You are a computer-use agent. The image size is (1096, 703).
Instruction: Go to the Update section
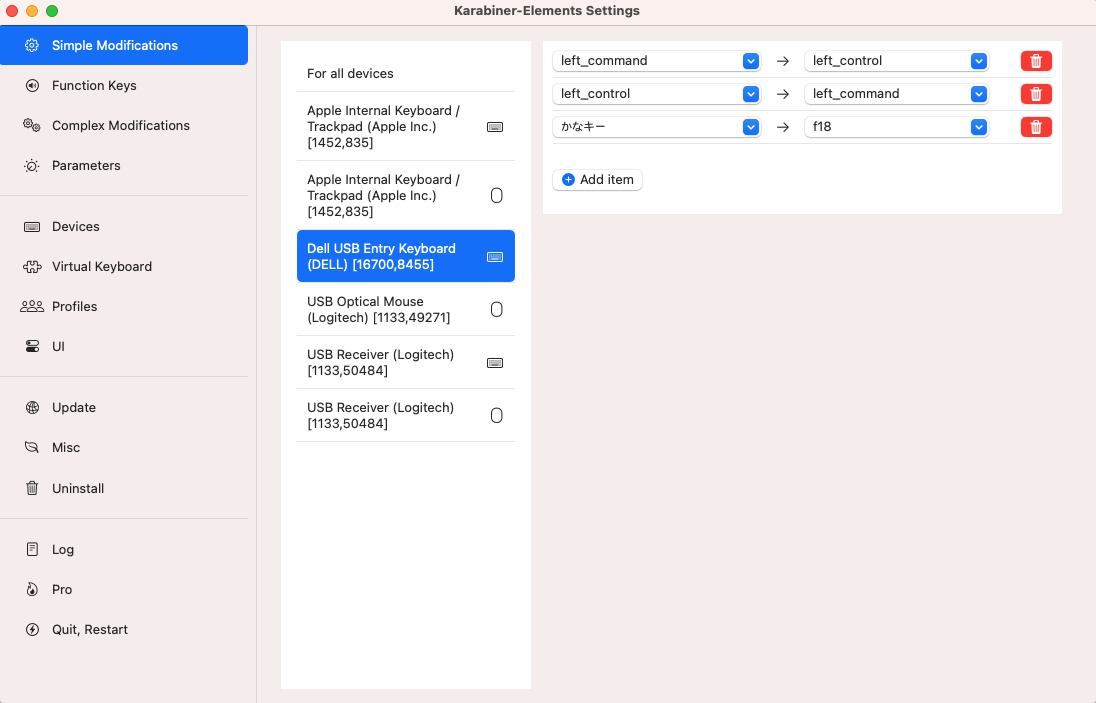[124, 407]
